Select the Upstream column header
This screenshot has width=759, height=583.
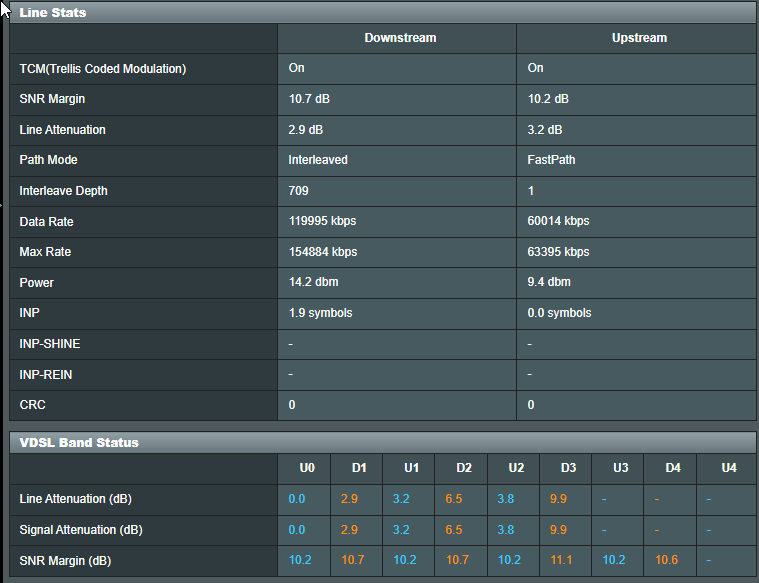click(x=639, y=38)
